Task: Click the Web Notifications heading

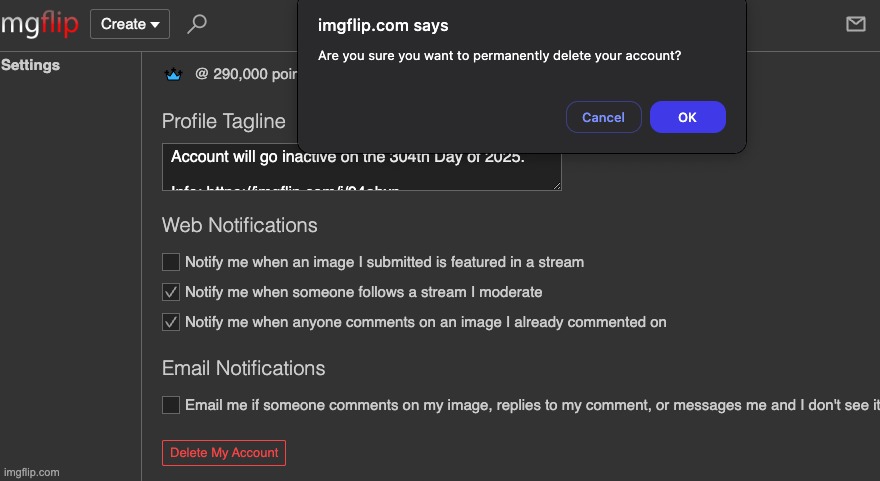Action: click(x=240, y=226)
